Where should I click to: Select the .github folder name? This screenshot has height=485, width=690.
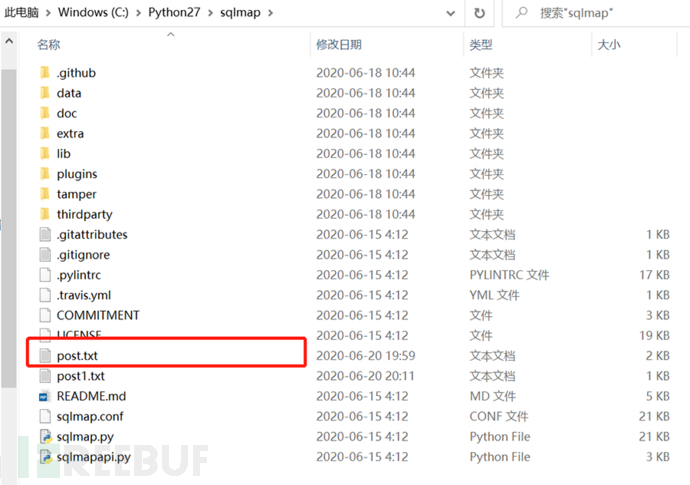point(76,73)
